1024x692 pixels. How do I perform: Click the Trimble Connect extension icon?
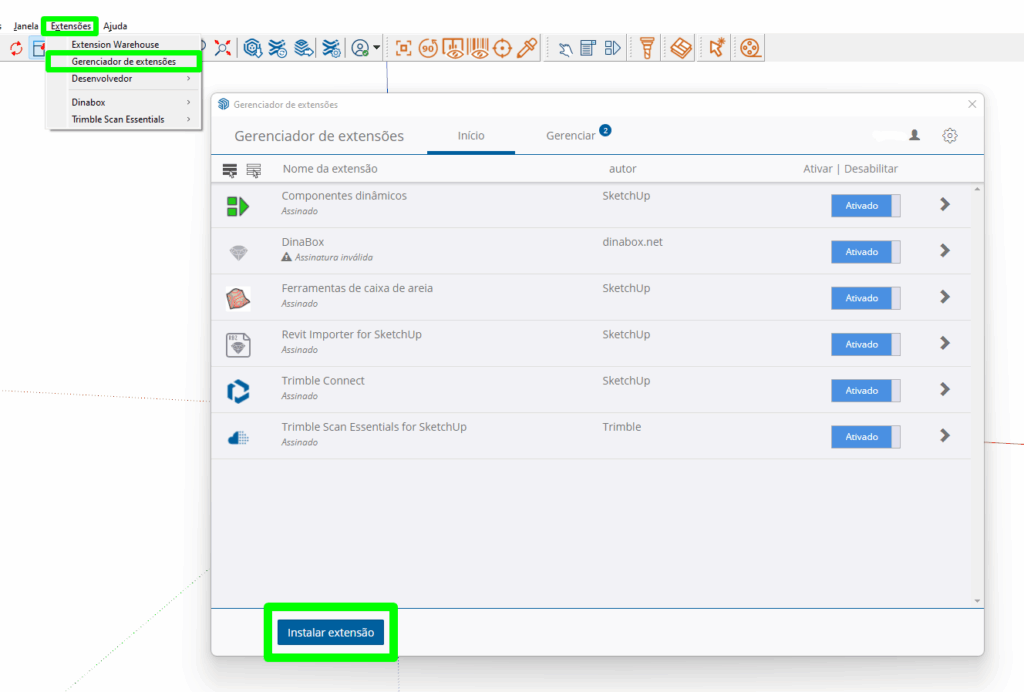point(238,391)
